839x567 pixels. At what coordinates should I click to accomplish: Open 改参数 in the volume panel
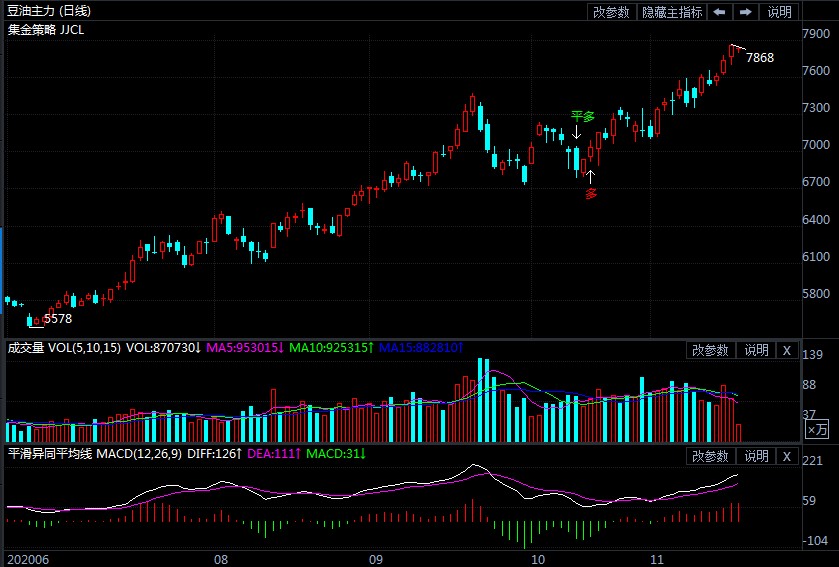711,350
